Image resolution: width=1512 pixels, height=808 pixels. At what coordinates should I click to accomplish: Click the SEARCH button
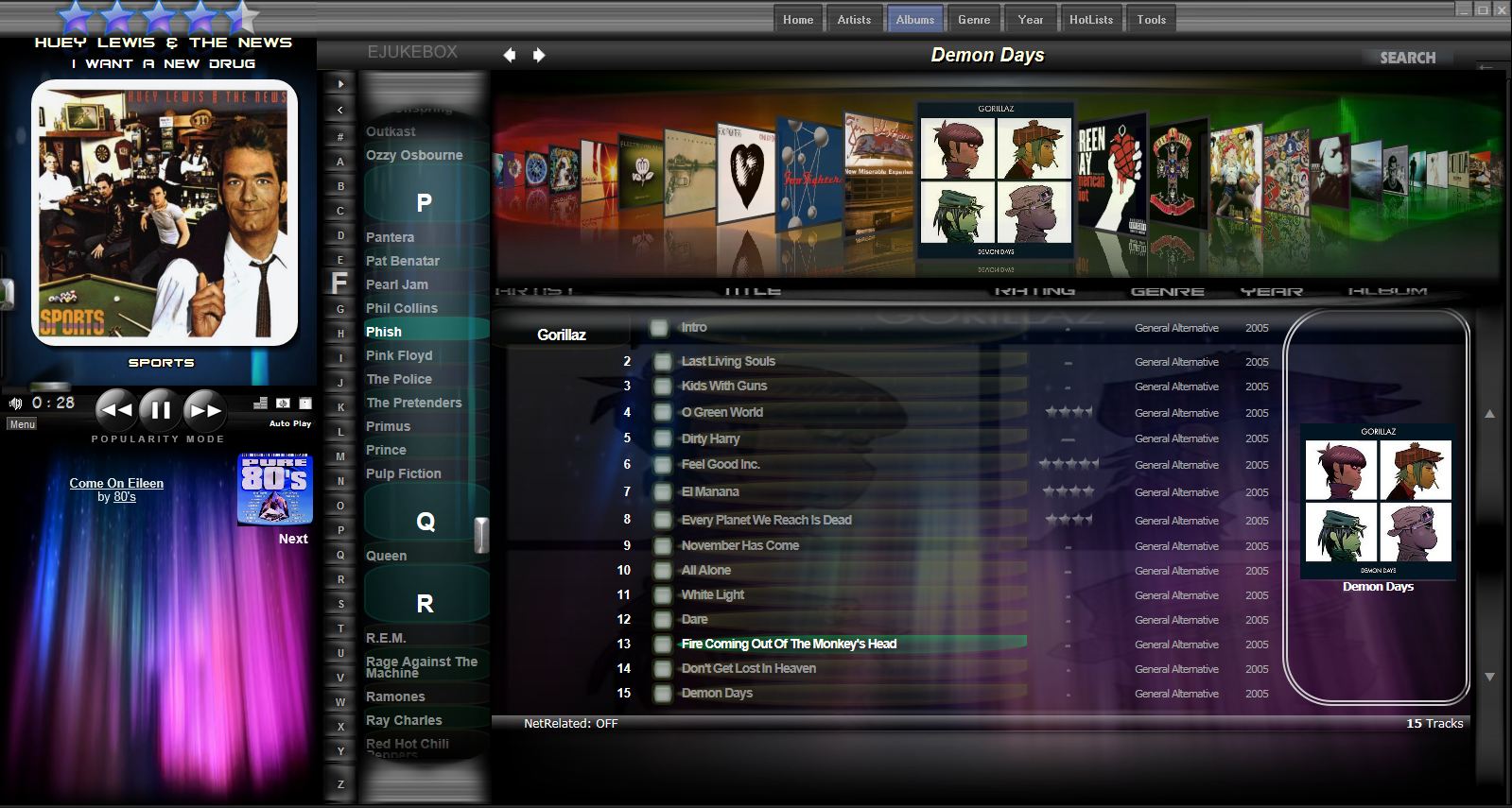tap(1407, 58)
